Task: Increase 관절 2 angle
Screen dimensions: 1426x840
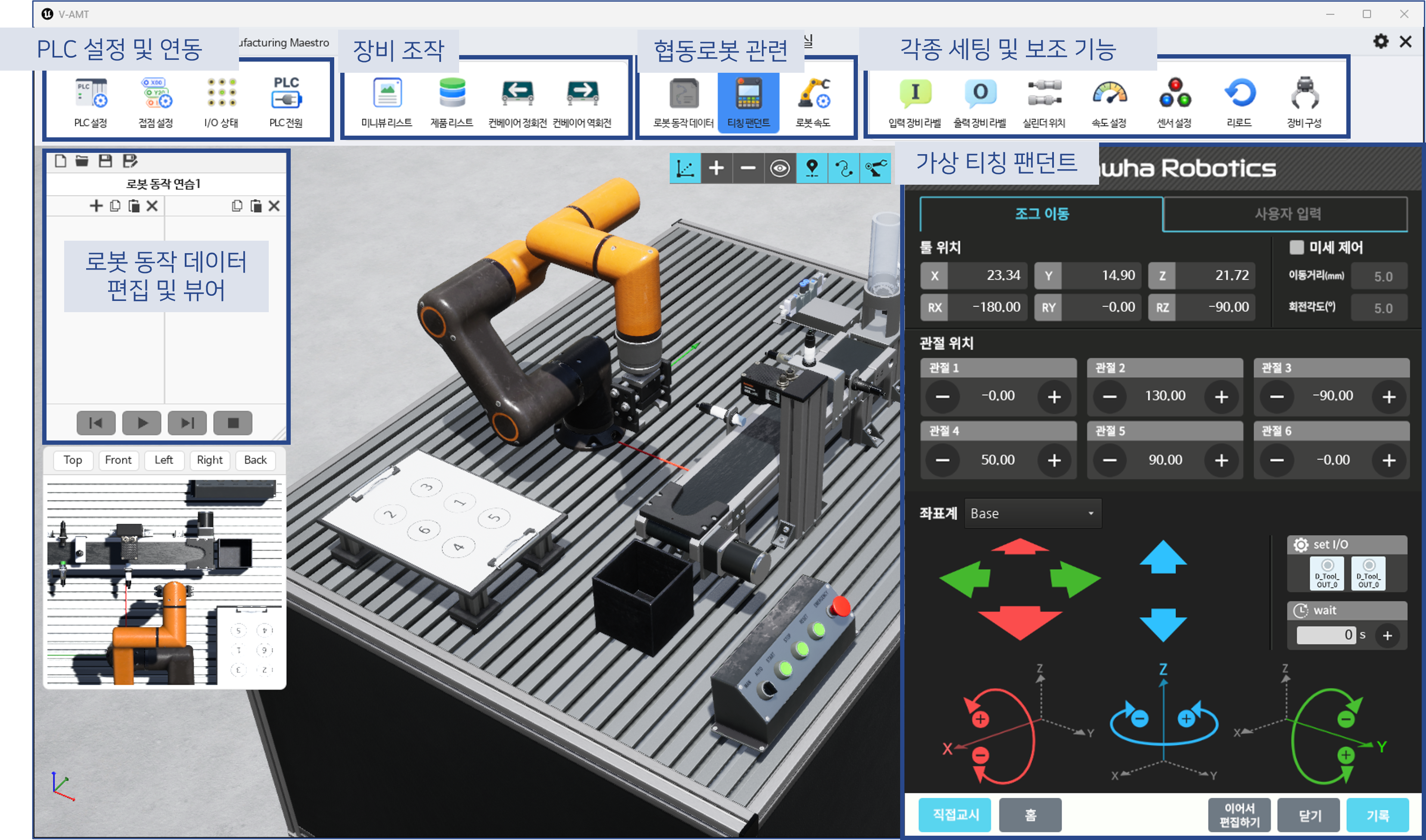Action: [1221, 397]
